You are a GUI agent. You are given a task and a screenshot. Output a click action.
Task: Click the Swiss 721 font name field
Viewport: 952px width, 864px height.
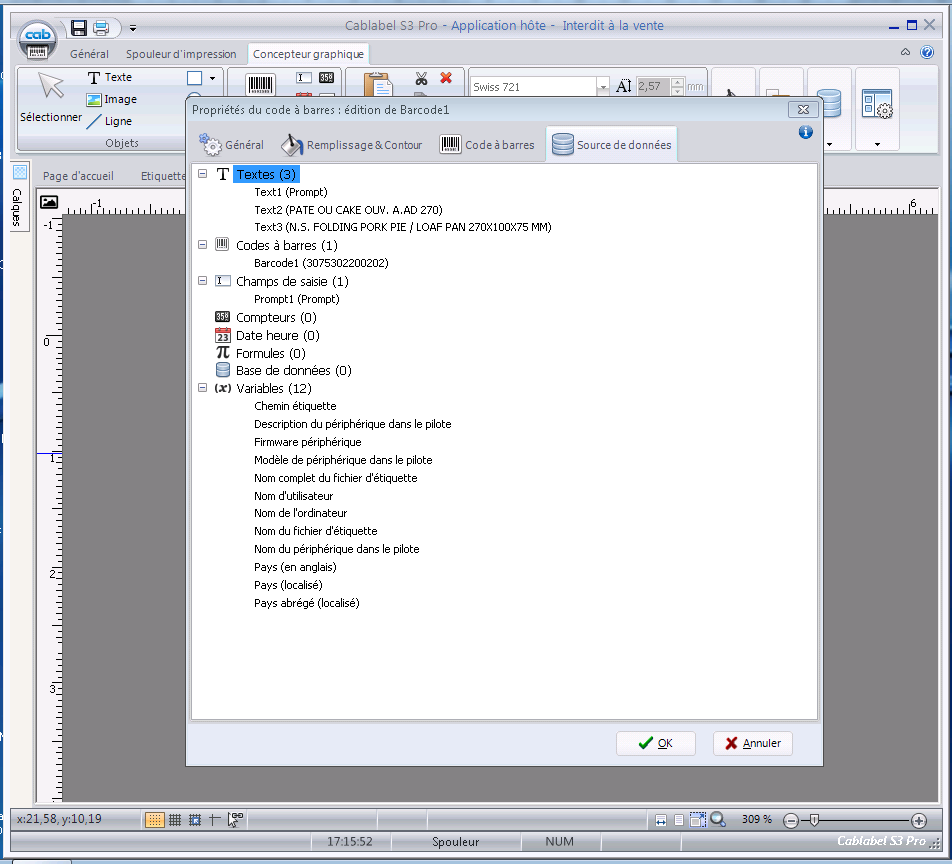click(533, 87)
